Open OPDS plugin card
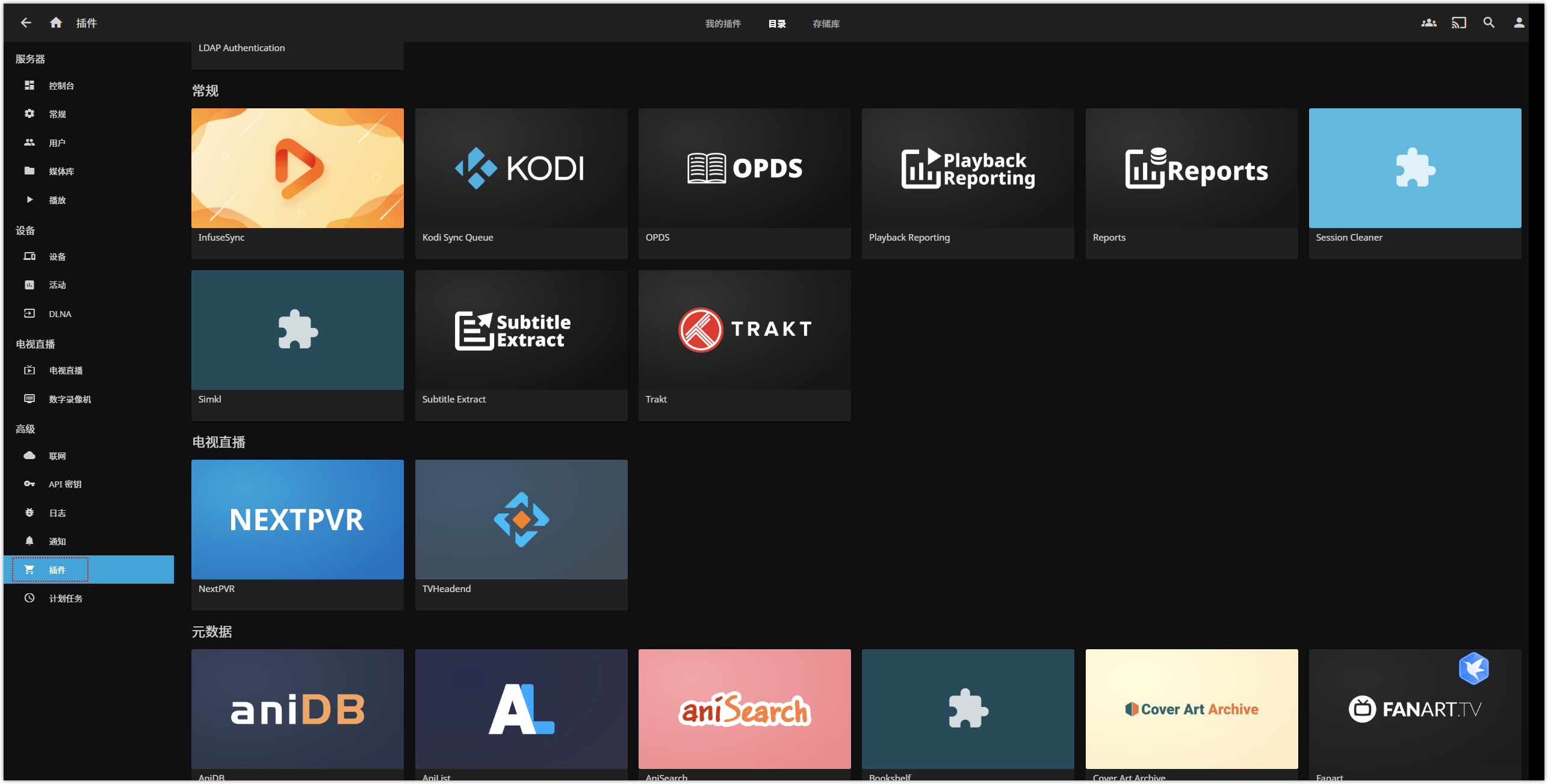Screen dimensions: 1548x784 745,184
